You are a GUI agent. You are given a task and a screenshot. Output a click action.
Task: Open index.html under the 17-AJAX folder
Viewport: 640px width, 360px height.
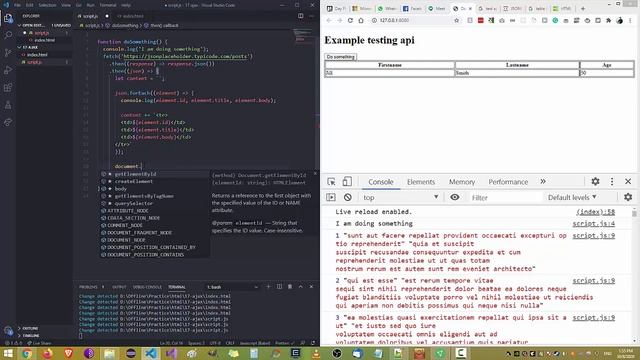point(37,55)
